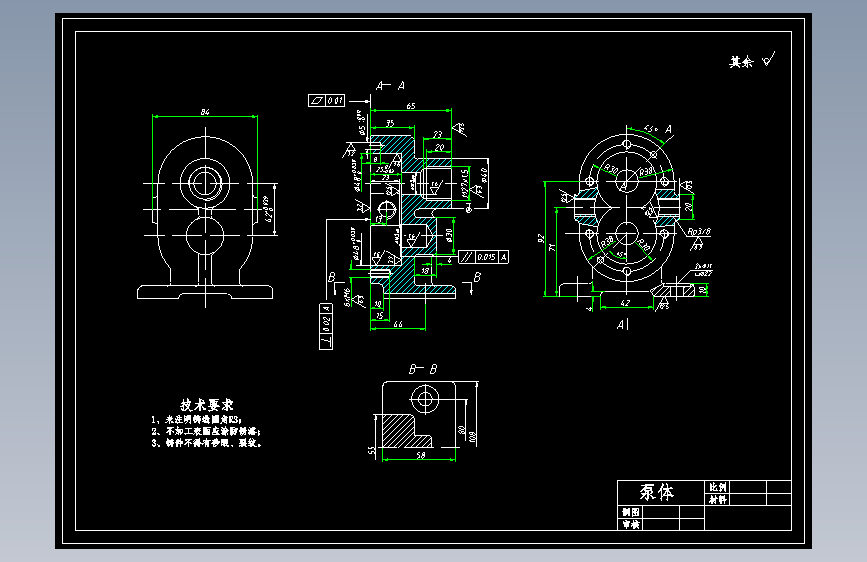The image size is (867, 562).
Task: Click the '35' dimension in section A-A
Action: (390, 123)
